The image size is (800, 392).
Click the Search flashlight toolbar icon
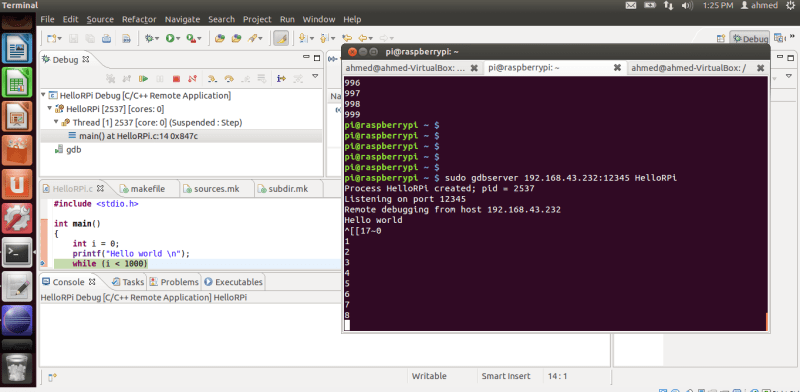[x=252, y=38]
